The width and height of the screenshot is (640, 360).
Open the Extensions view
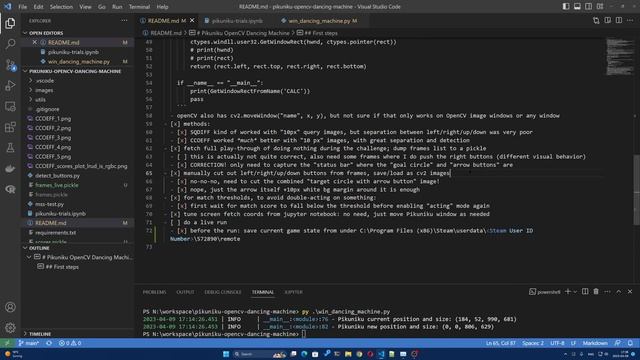10,127
